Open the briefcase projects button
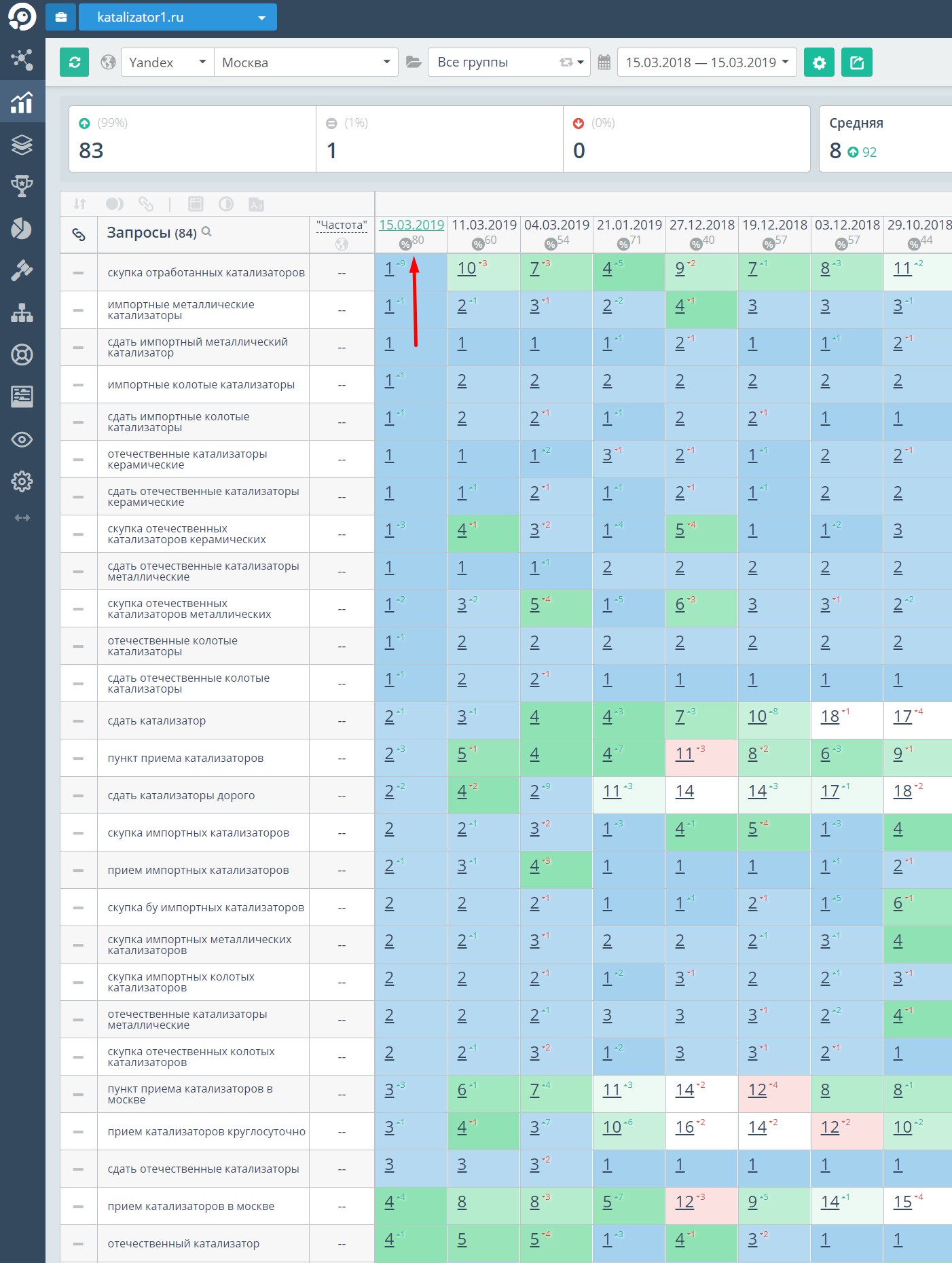 (61, 17)
